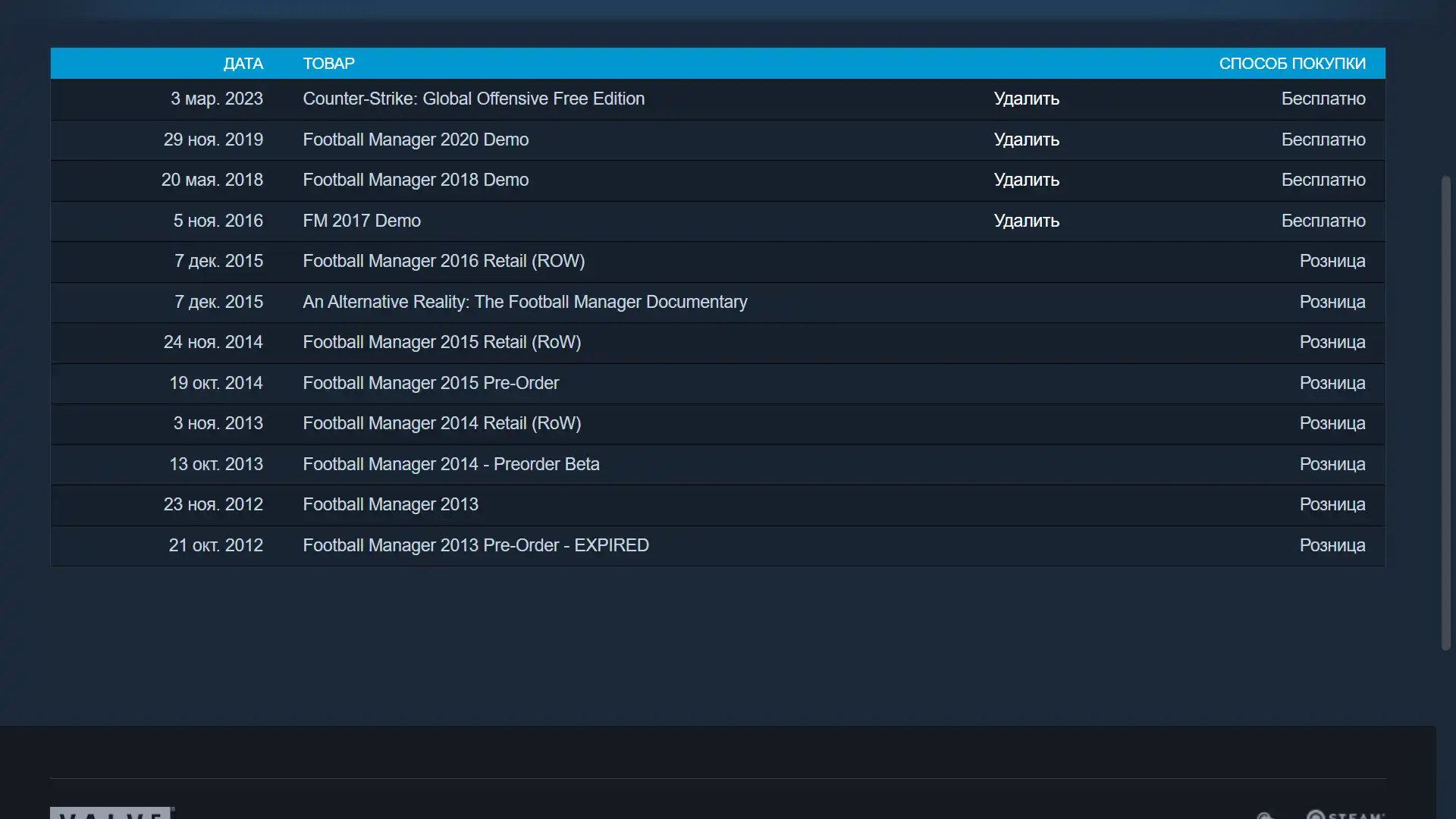Click the date 13 окт. 2013

(216, 464)
